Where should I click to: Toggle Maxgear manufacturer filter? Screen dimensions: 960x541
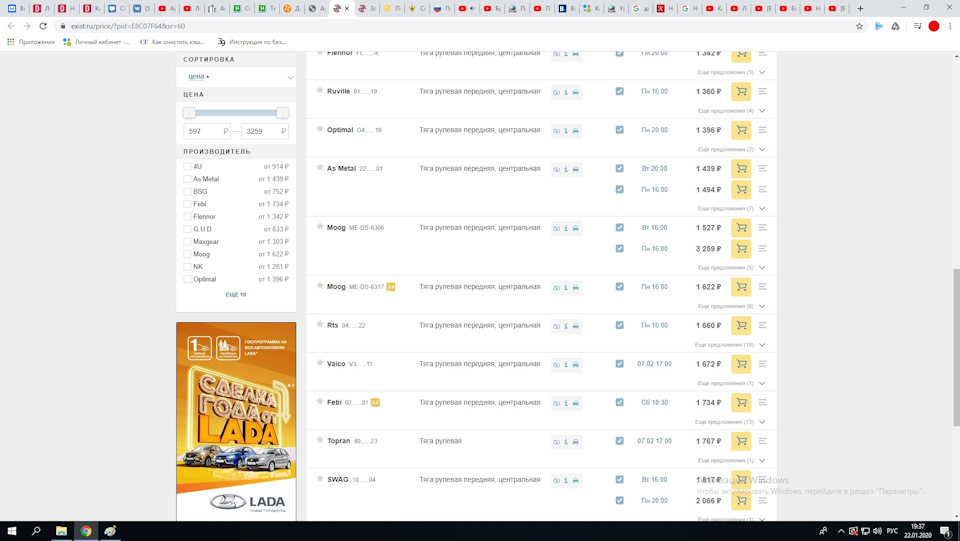[x=187, y=242]
